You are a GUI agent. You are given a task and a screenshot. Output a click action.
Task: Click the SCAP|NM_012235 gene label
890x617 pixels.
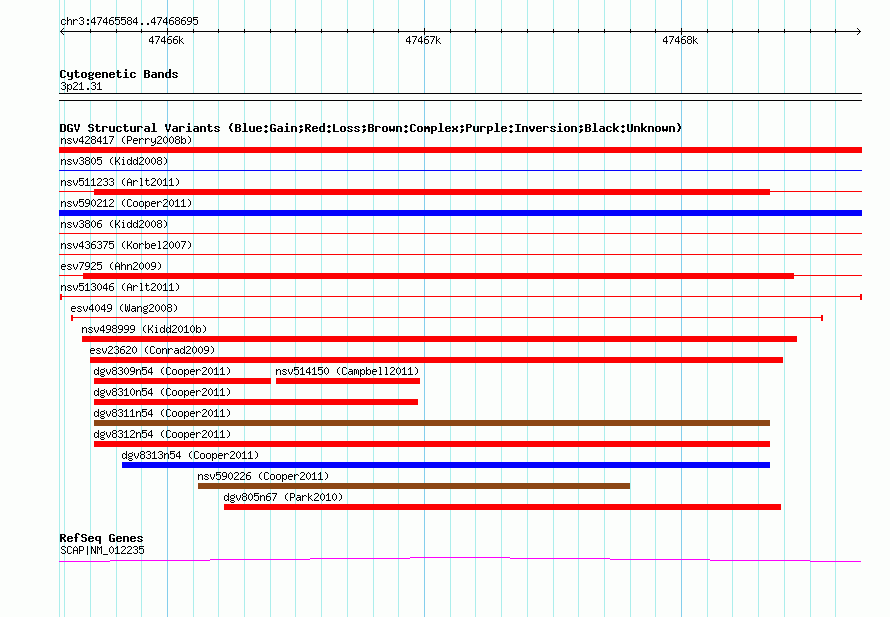coord(102,550)
